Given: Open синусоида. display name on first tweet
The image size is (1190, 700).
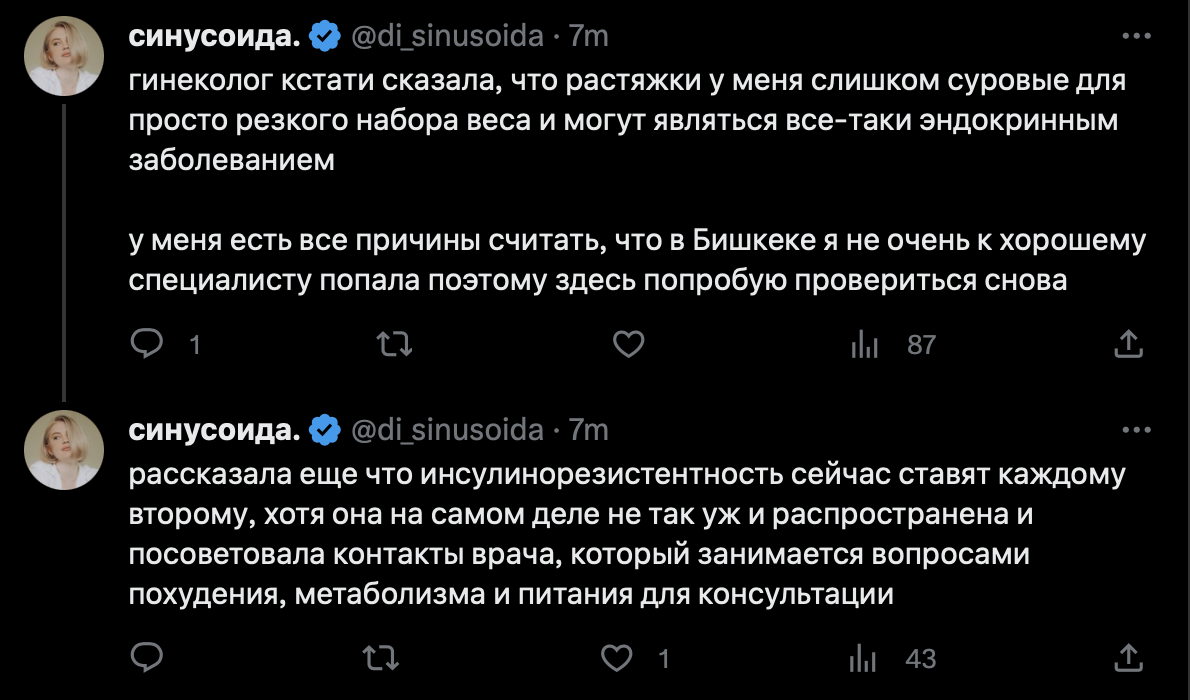Looking at the screenshot, I should click(215, 37).
